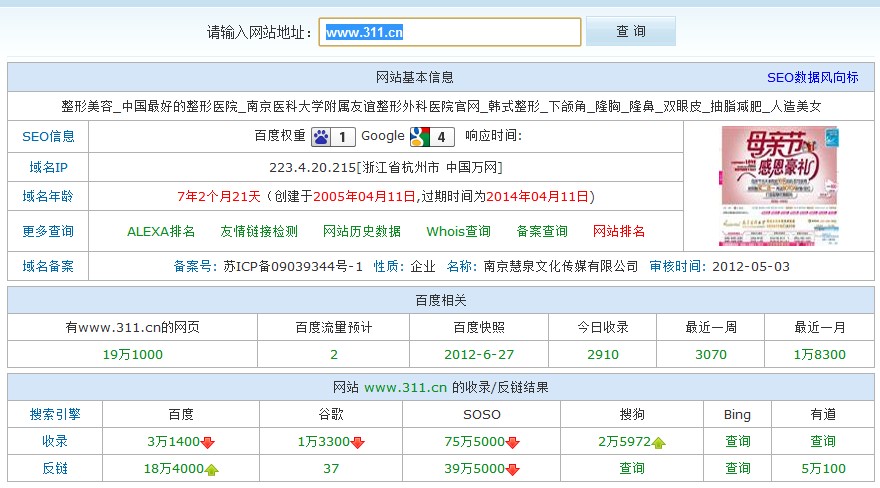This screenshot has height=488, width=880.
Task: Click the 百度快照 column header
Action: pyautogui.click(x=479, y=328)
